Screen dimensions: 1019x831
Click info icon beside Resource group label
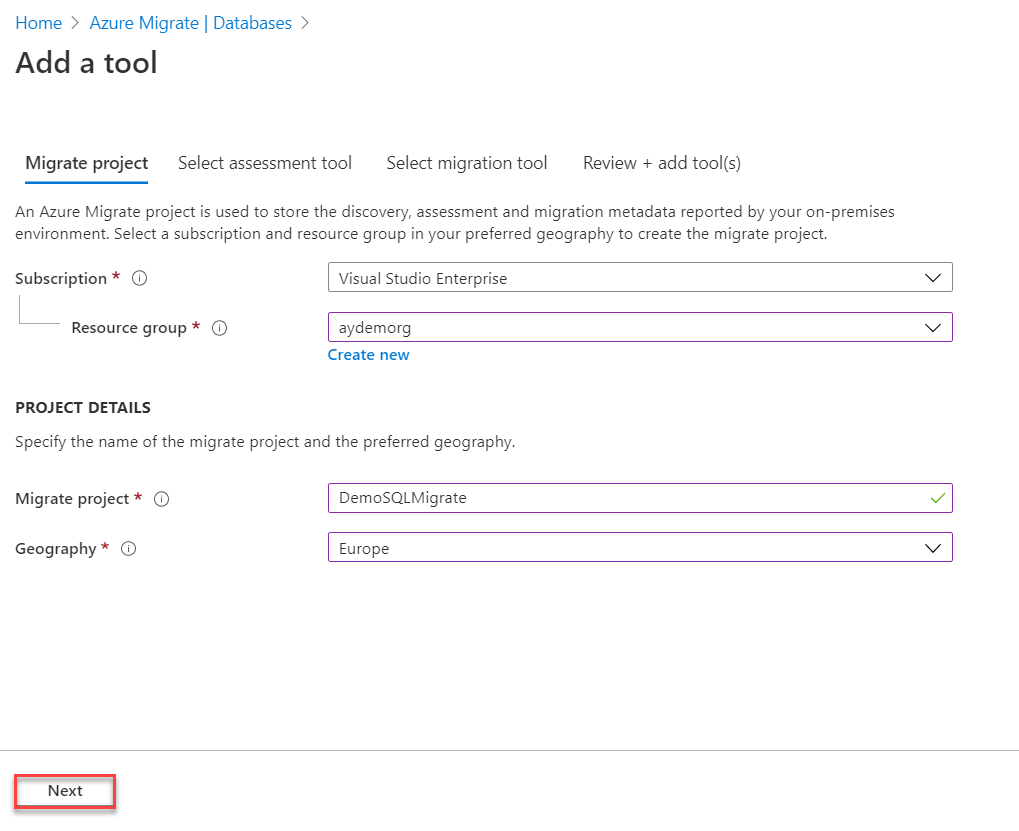[x=220, y=328]
